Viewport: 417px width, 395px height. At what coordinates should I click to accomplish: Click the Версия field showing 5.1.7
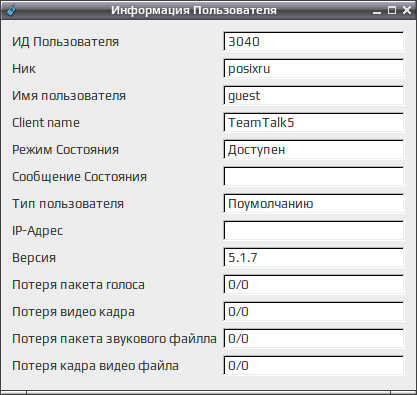point(314,258)
